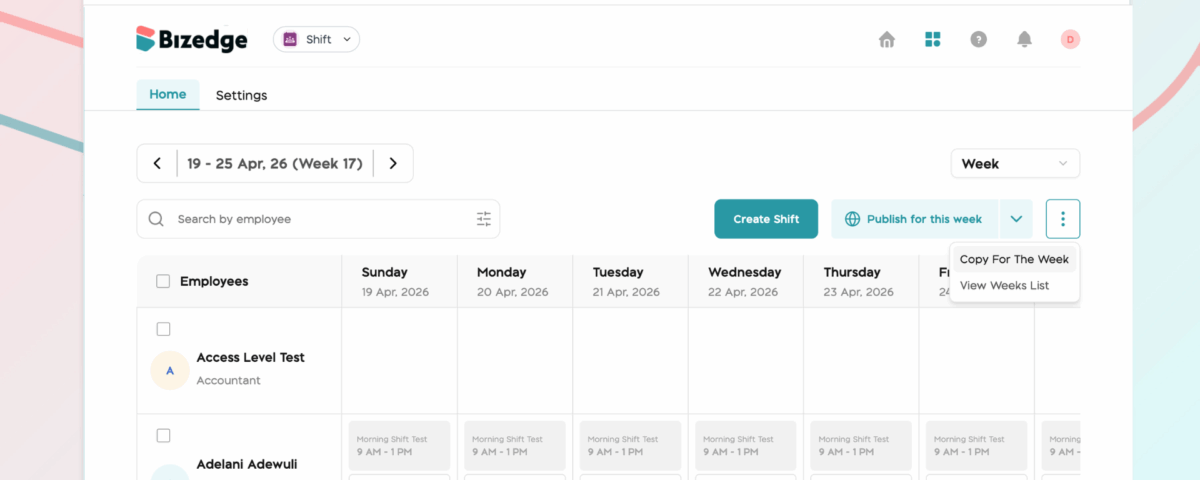Viewport: 1200px width, 480px height.
Task: Switch to the Settings tab
Action: (x=241, y=95)
